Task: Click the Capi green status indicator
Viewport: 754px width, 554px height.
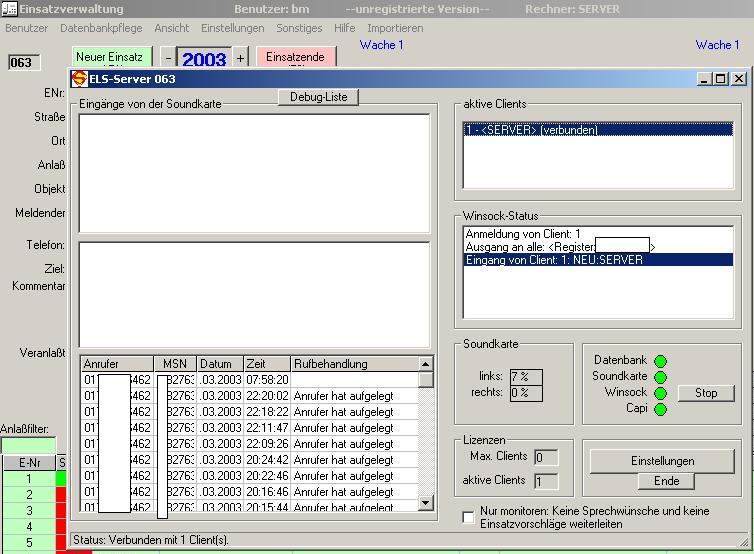Action: 660,409
